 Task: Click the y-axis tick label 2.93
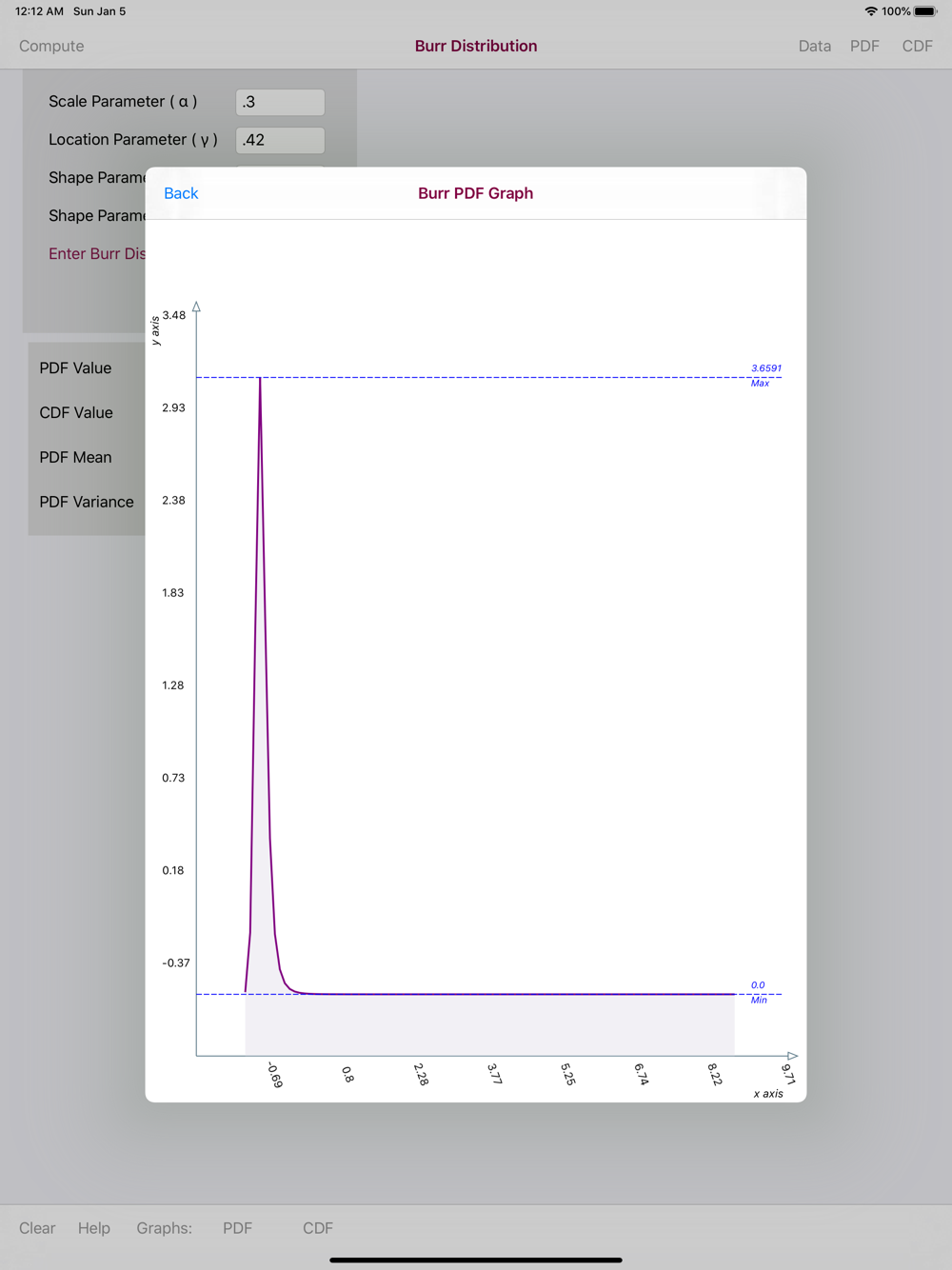173,407
